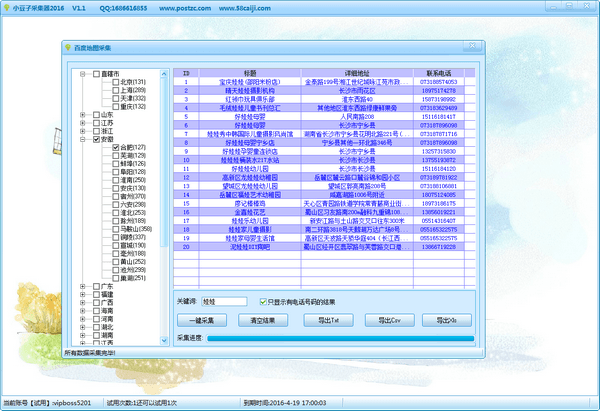The height and width of the screenshot is (411, 600).
Task: Click the 一键采集 button
Action: pos(203,320)
